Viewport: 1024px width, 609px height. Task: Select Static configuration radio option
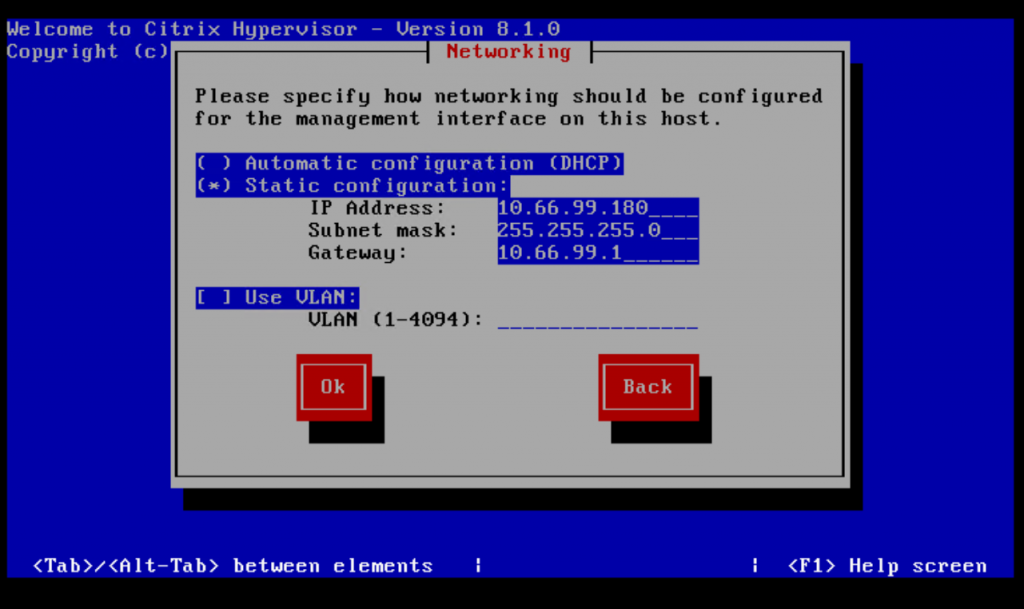pyautogui.click(x=353, y=186)
